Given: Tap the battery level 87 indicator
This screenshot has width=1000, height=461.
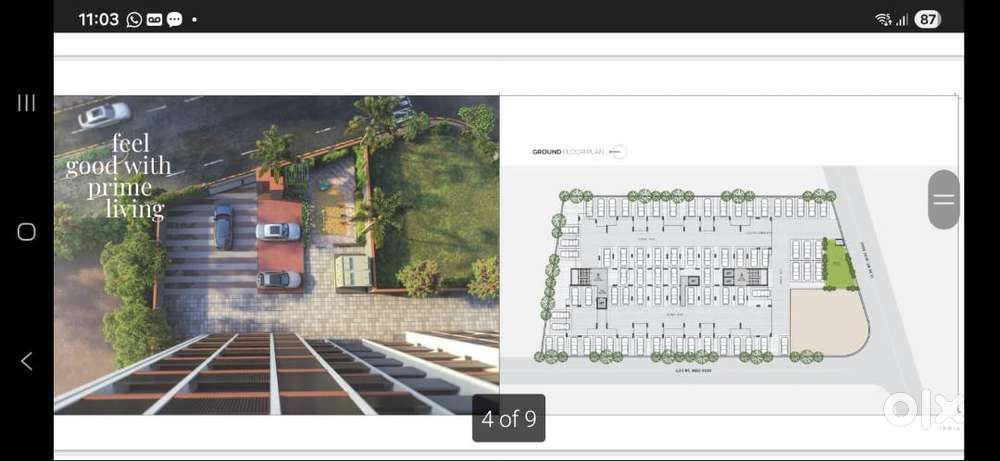Looking at the screenshot, I should pyautogui.click(x=927, y=20).
